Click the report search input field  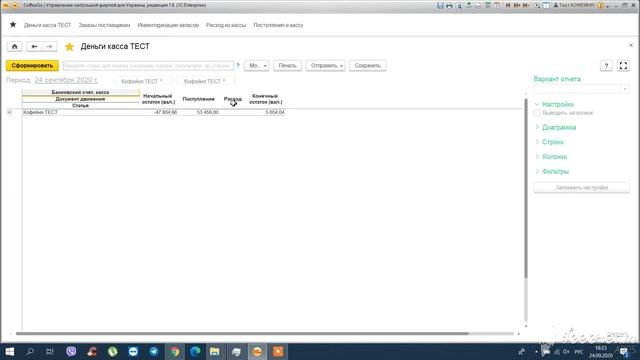149,65
